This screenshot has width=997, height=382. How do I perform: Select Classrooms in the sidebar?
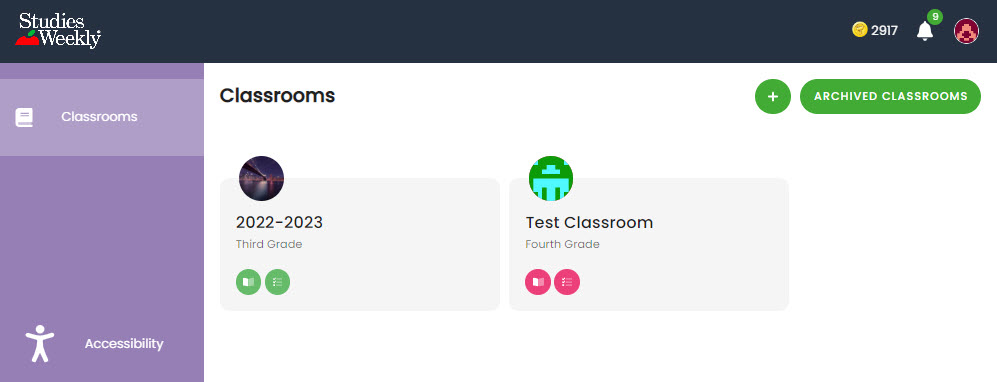tap(102, 118)
